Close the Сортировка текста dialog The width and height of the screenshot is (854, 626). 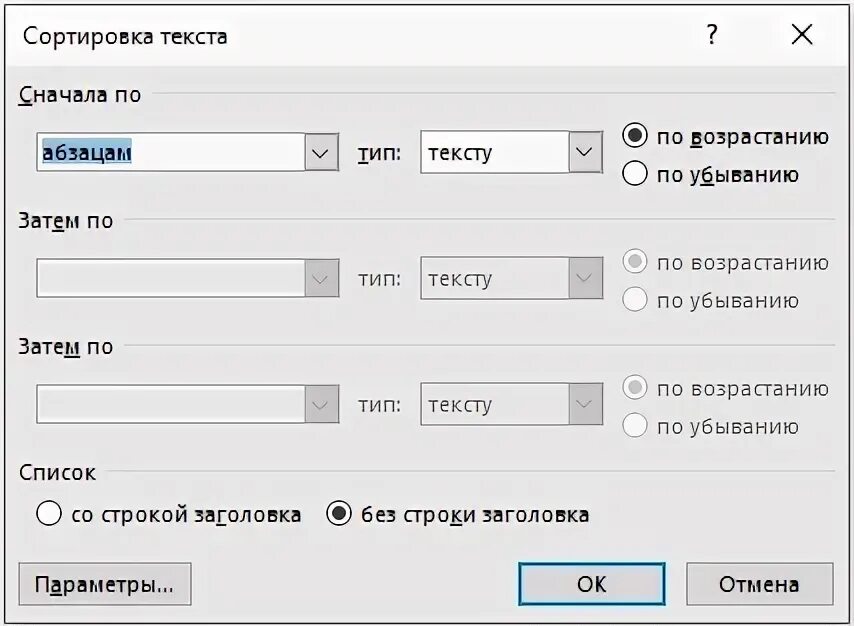point(802,35)
